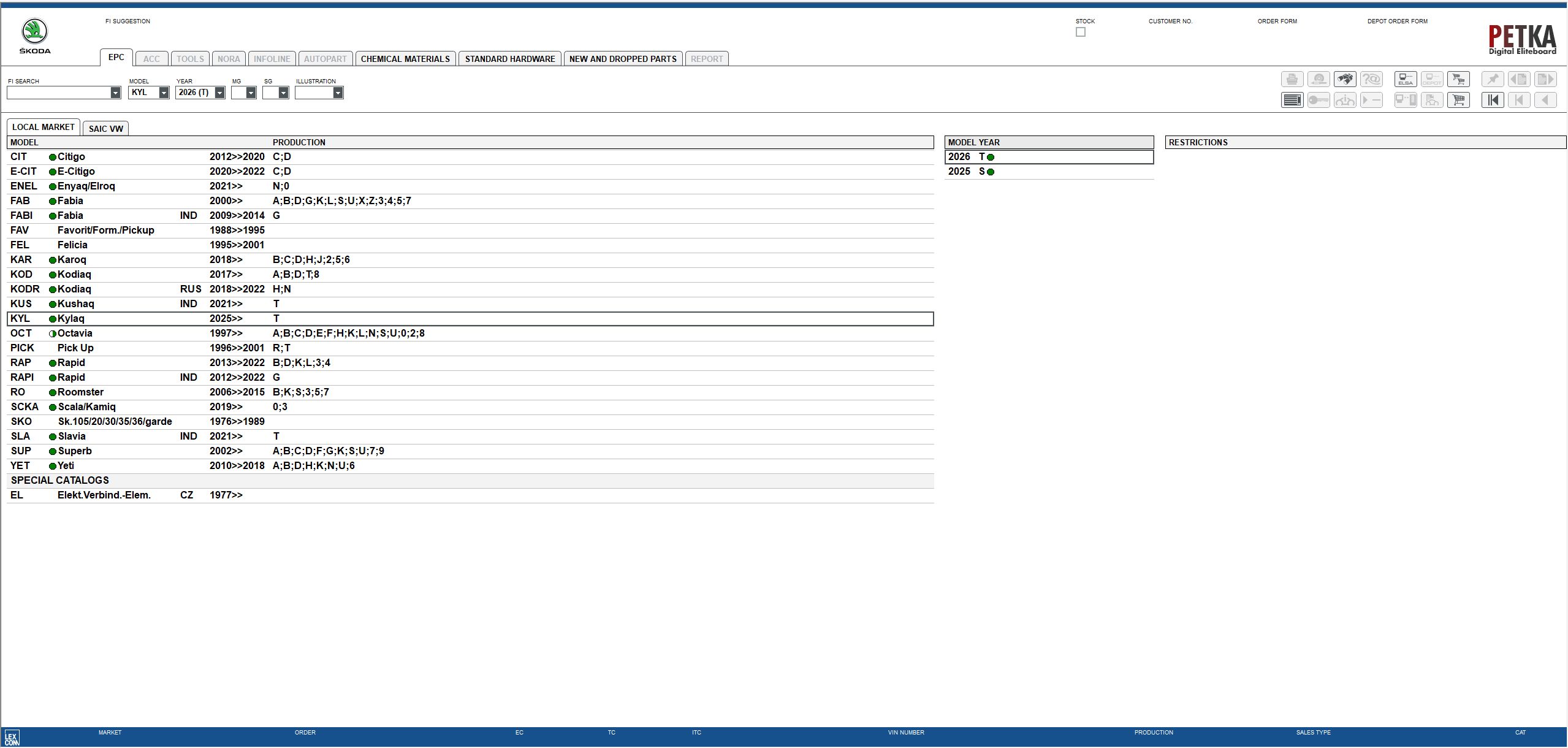This screenshot has width=1568, height=748.
Task: Click the MARKET status bar field
Action: point(110,733)
